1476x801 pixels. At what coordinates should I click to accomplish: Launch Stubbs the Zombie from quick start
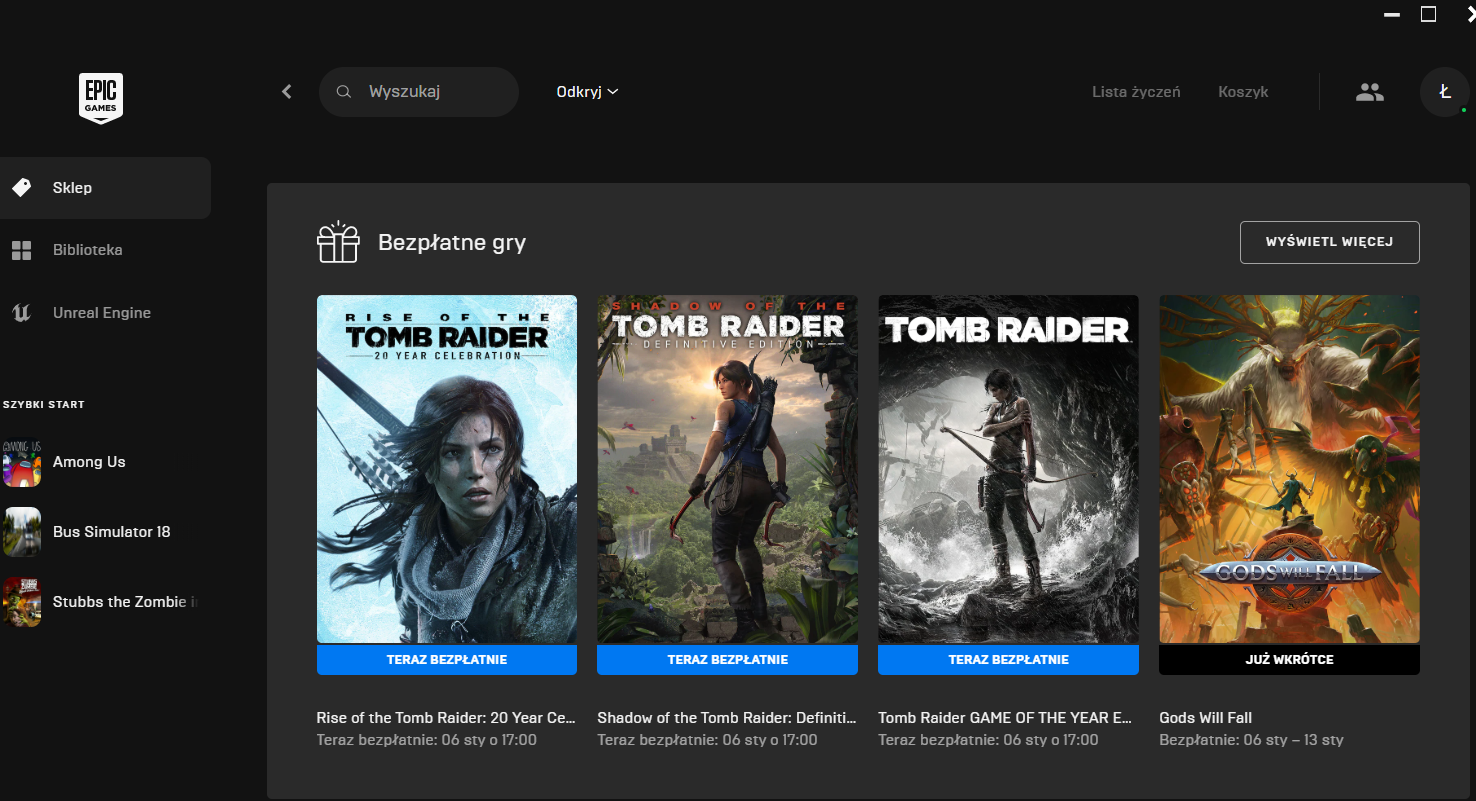pyautogui.click(x=119, y=602)
